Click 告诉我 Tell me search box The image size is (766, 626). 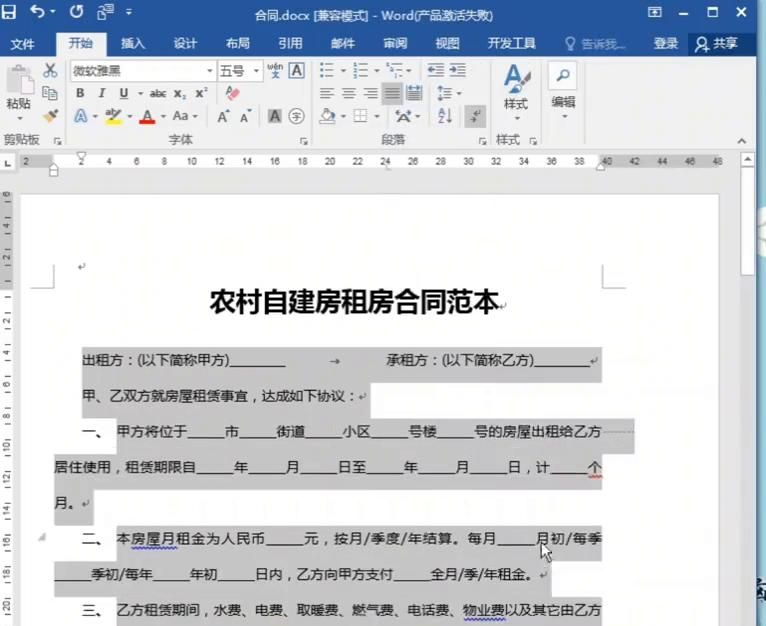pyautogui.click(x=596, y=44)
